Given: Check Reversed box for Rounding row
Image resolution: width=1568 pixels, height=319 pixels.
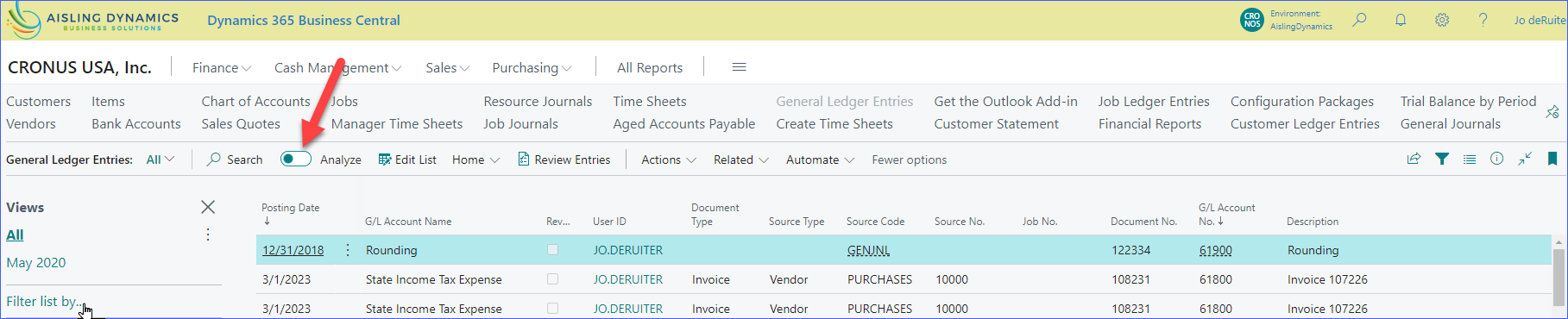Looking at the screenshot, I should point(552,250).
